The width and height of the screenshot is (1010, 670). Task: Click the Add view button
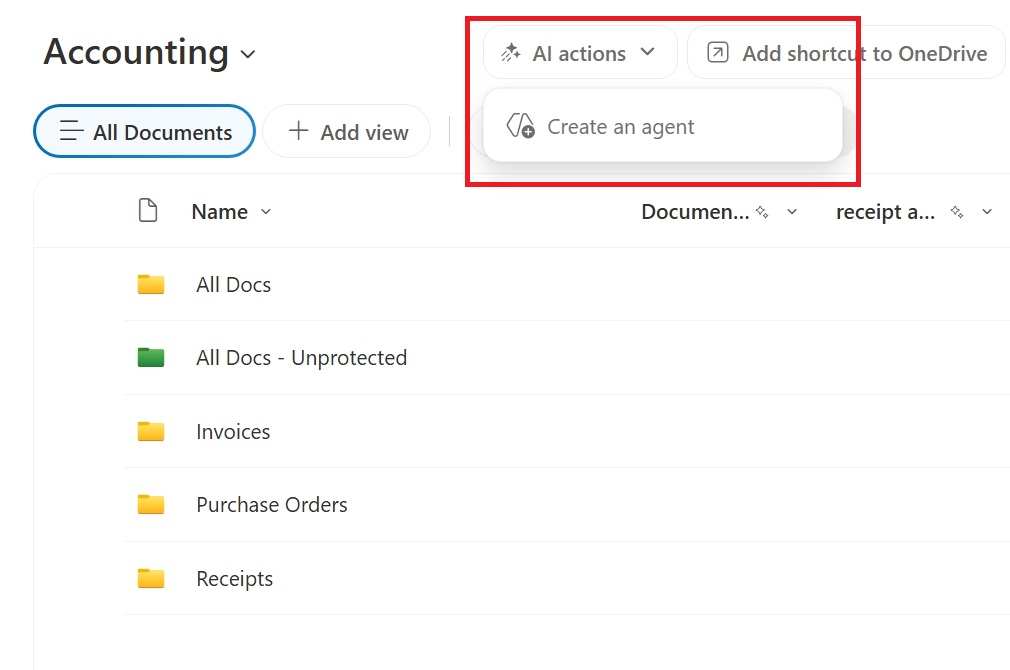tap(346, 131)
